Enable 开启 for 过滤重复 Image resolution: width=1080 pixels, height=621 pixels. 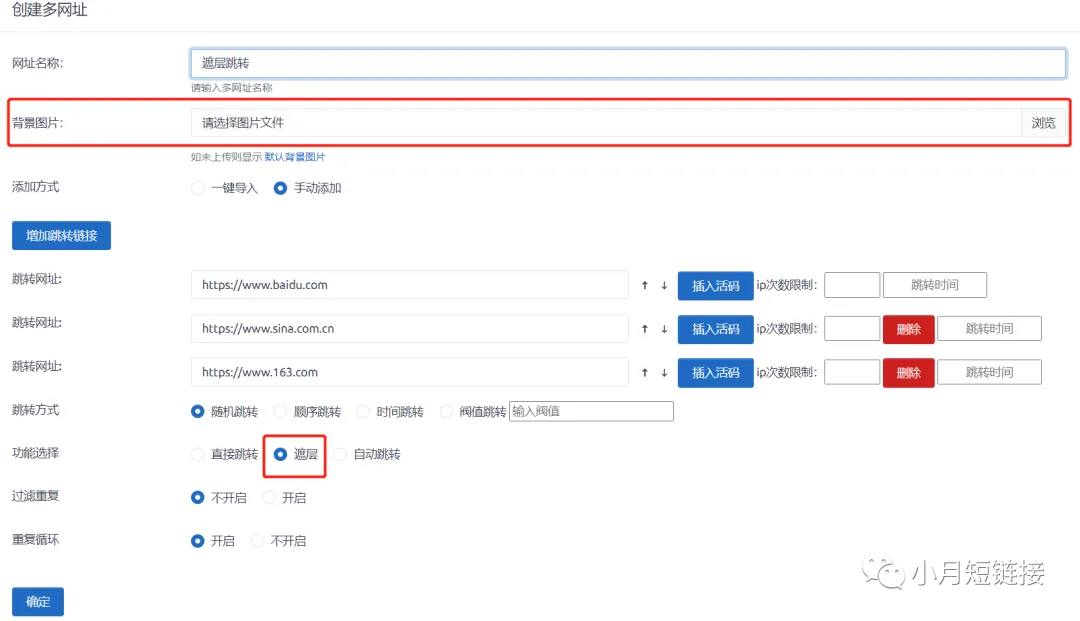269,497
